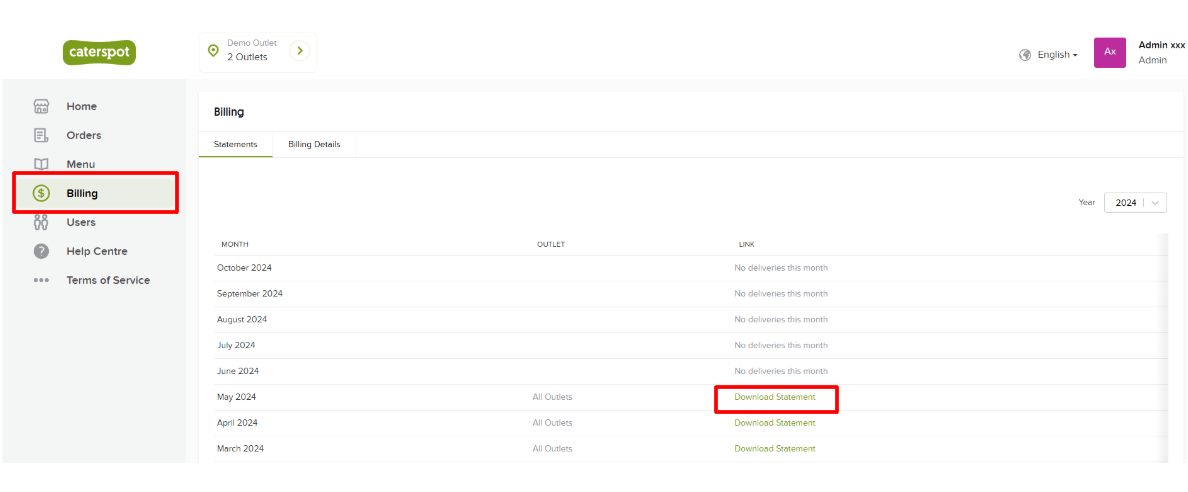1188x492 pixels.
Task: Download Statement for March 2024
Action: pos(774,449)
